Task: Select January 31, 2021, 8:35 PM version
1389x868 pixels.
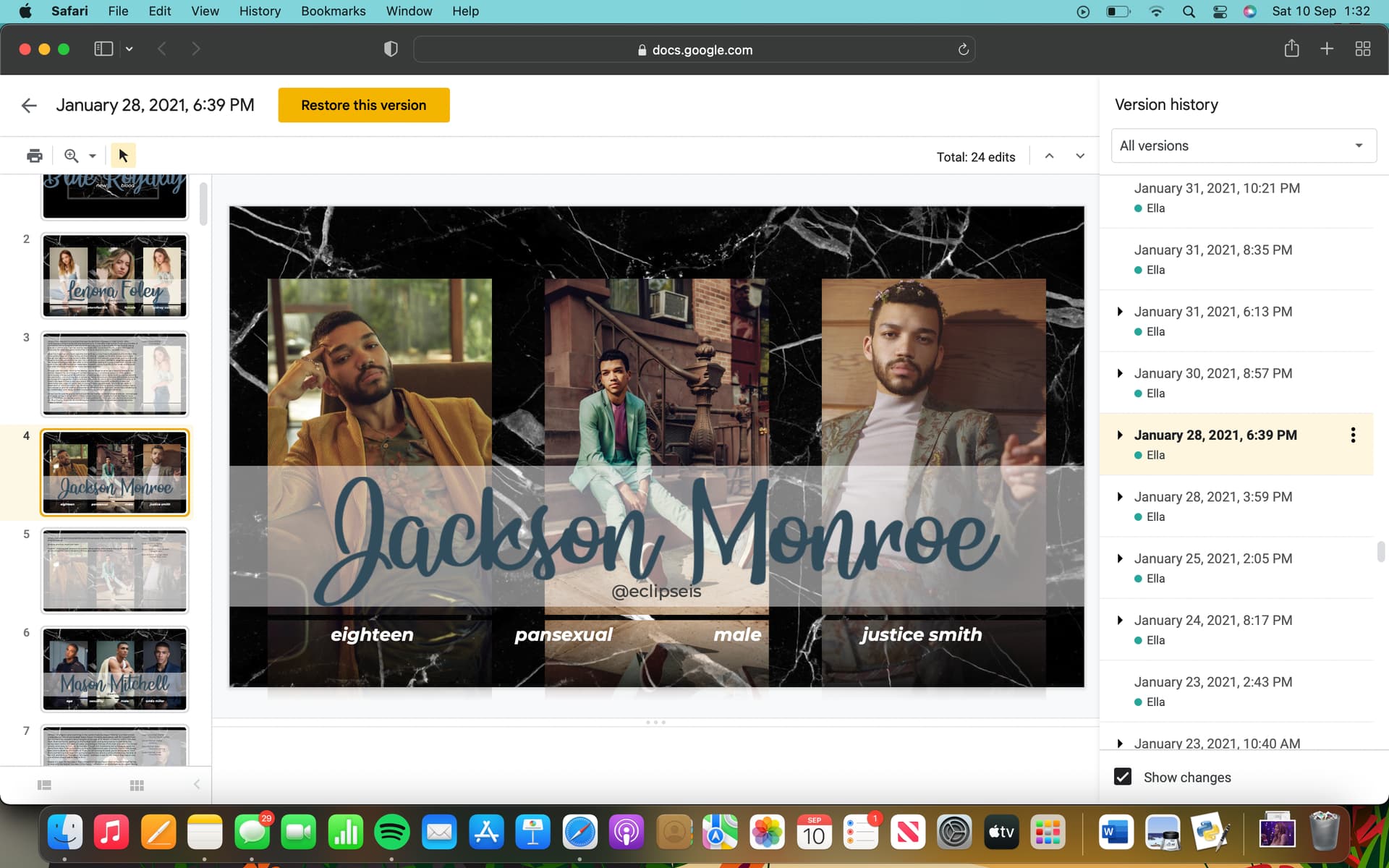Action: tap(1236, 259)
